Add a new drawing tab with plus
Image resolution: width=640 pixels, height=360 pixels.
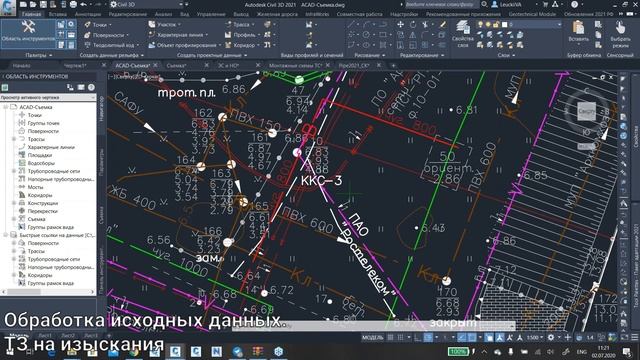pos(393,65)
